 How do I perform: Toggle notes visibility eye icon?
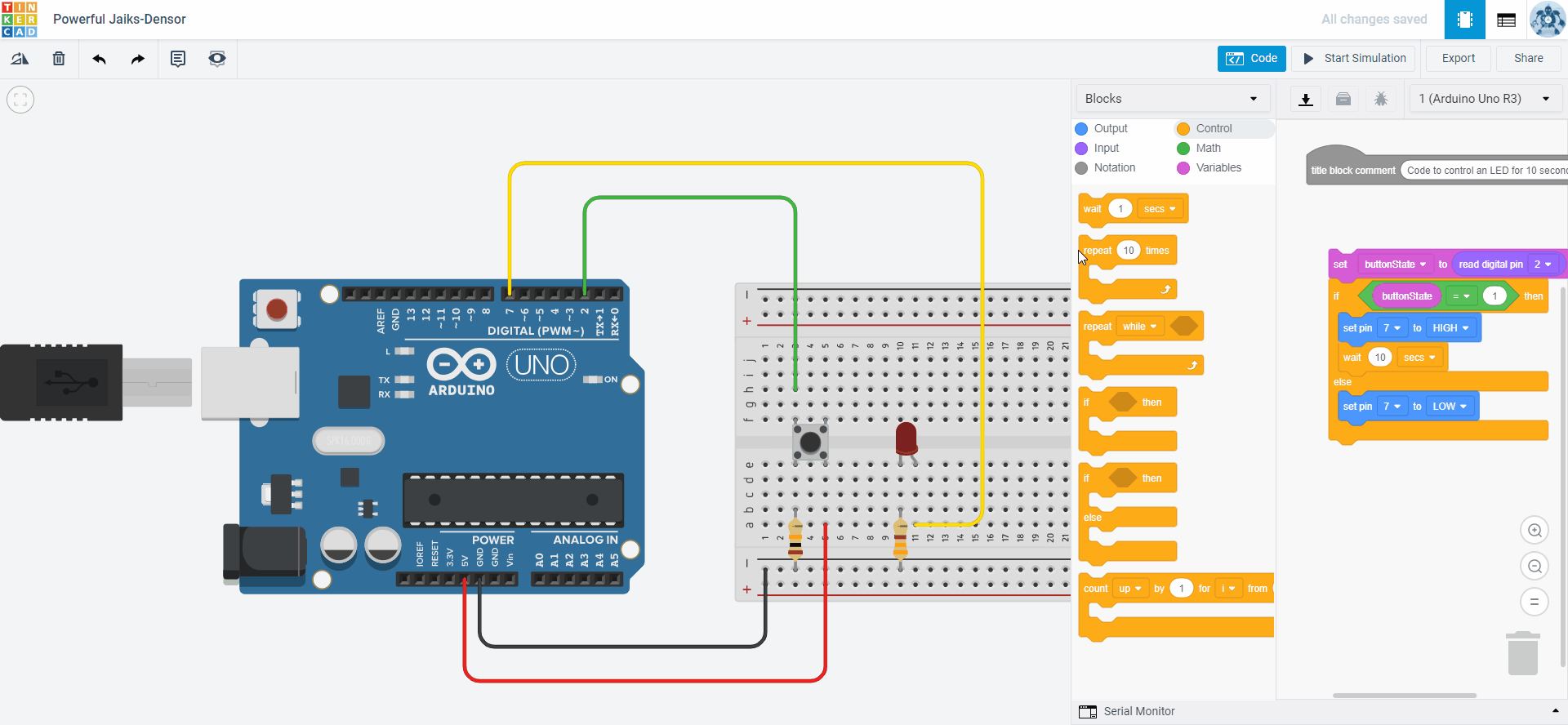pyautogui.click(x=217, y=59)
